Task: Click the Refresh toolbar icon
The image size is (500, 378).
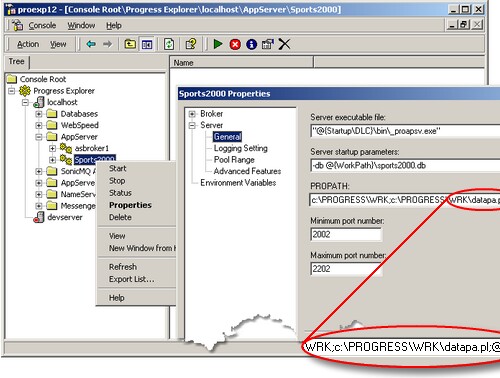Action: (169, 44)
